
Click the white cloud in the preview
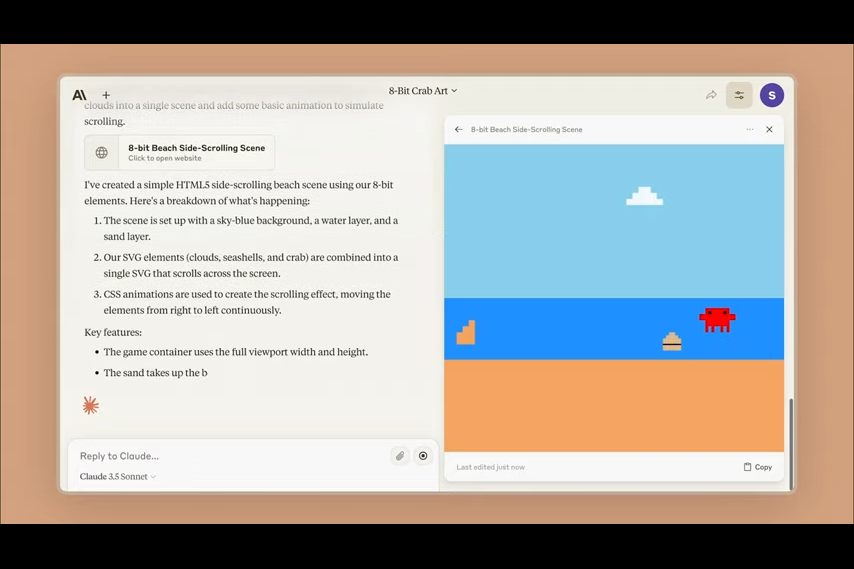coord(644,196)
